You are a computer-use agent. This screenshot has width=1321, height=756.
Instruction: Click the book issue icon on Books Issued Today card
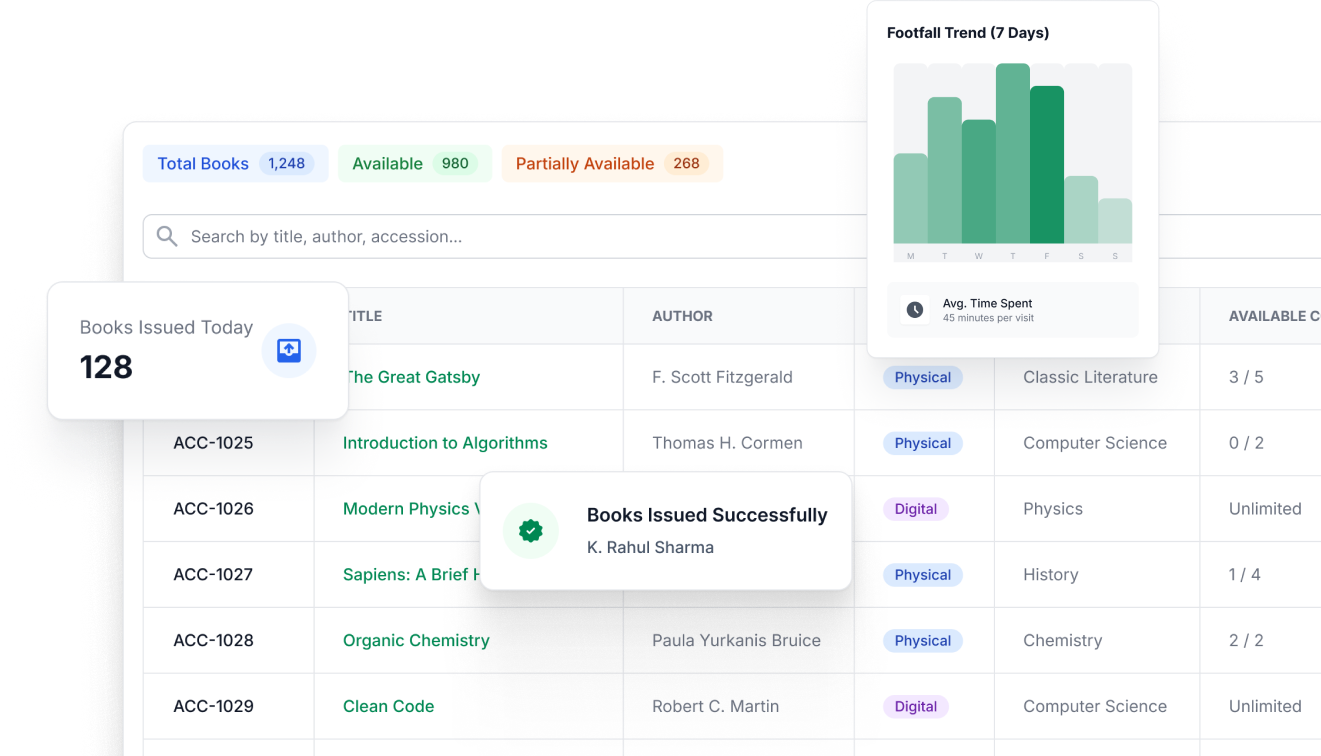click(289, 351)
